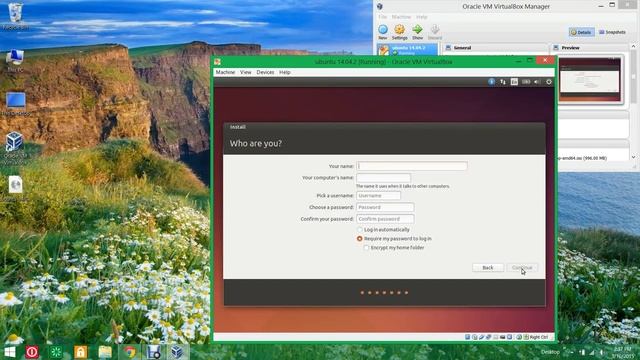Click the padlock app icon in taskbar
640x360 pixels.
coord(80,352)
